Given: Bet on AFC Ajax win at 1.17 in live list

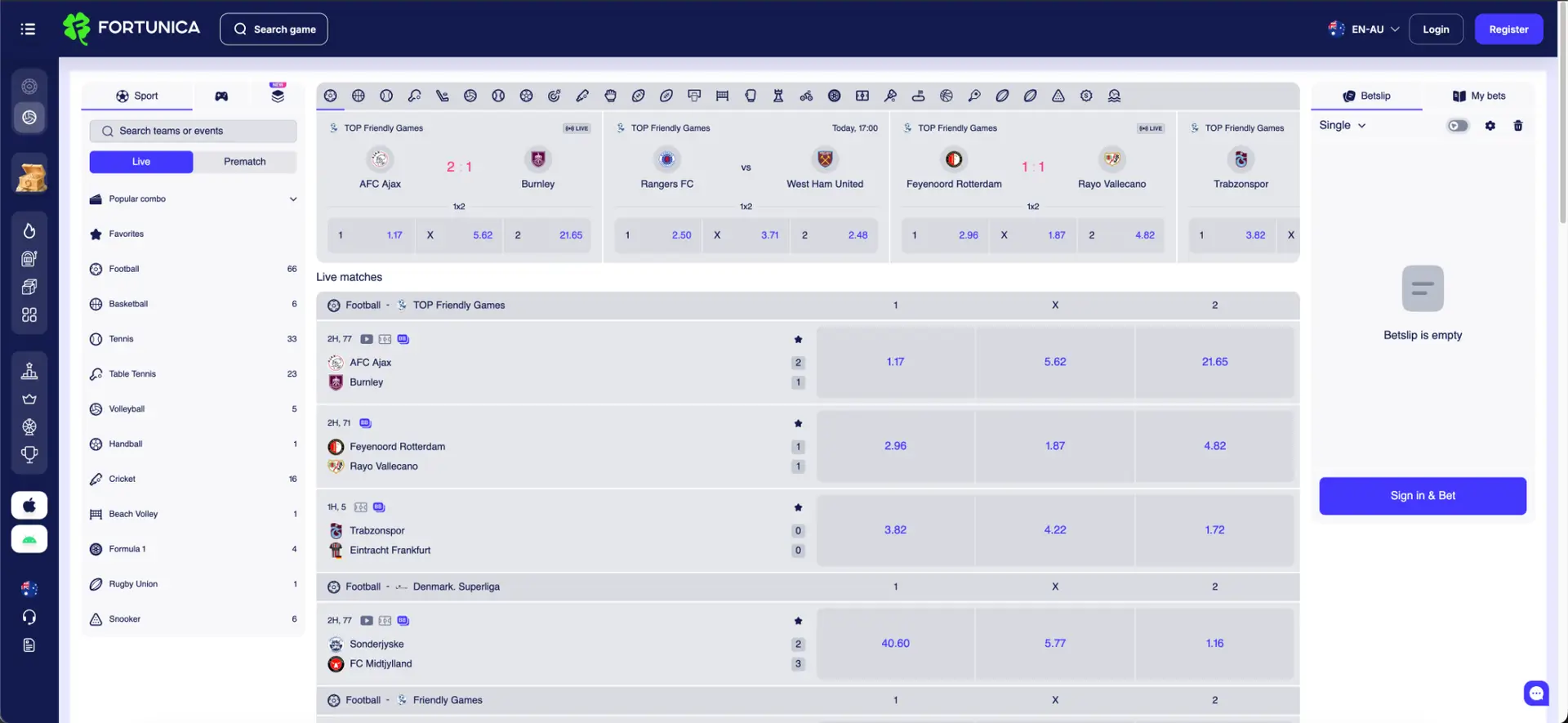Looking at the screenshot, I should 895,363.
